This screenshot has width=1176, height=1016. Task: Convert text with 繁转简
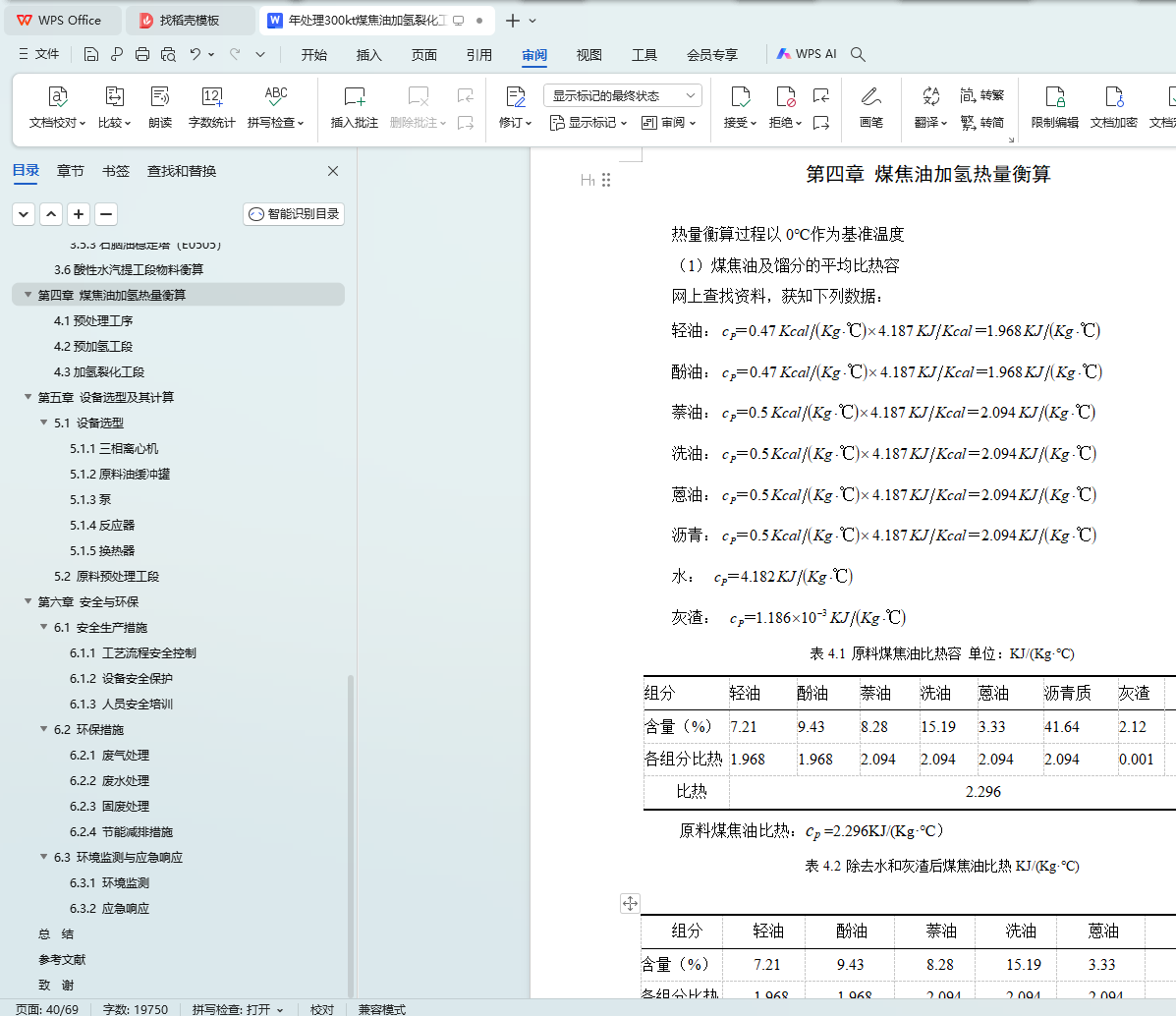981,122
